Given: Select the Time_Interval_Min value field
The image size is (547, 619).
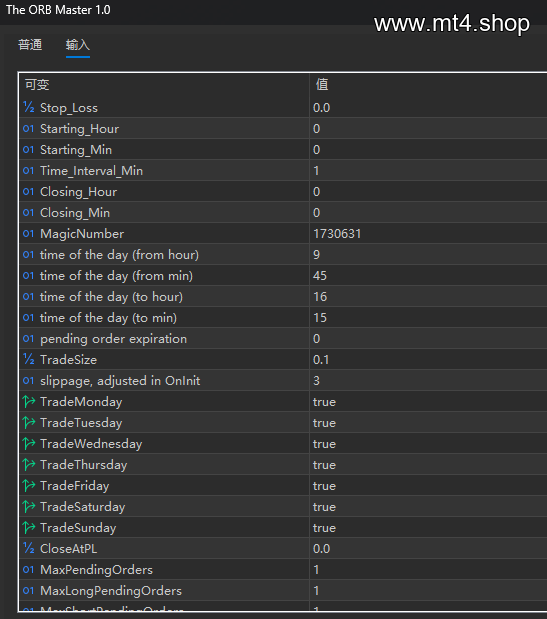Looking at the screenshot, I should tap(428, 171).
